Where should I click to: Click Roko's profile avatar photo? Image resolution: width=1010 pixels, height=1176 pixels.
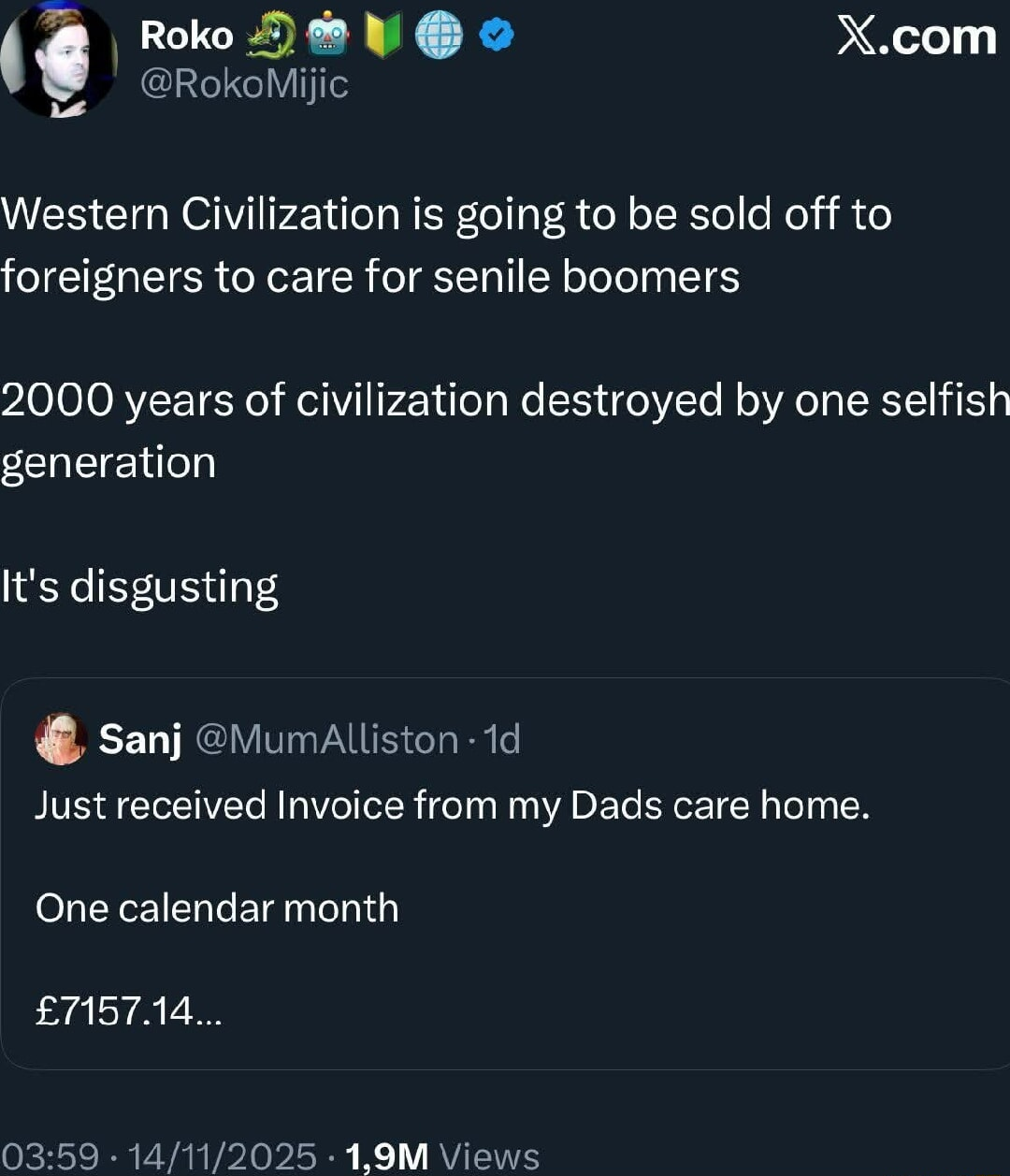pyautogui.click(x=59, y=59)
